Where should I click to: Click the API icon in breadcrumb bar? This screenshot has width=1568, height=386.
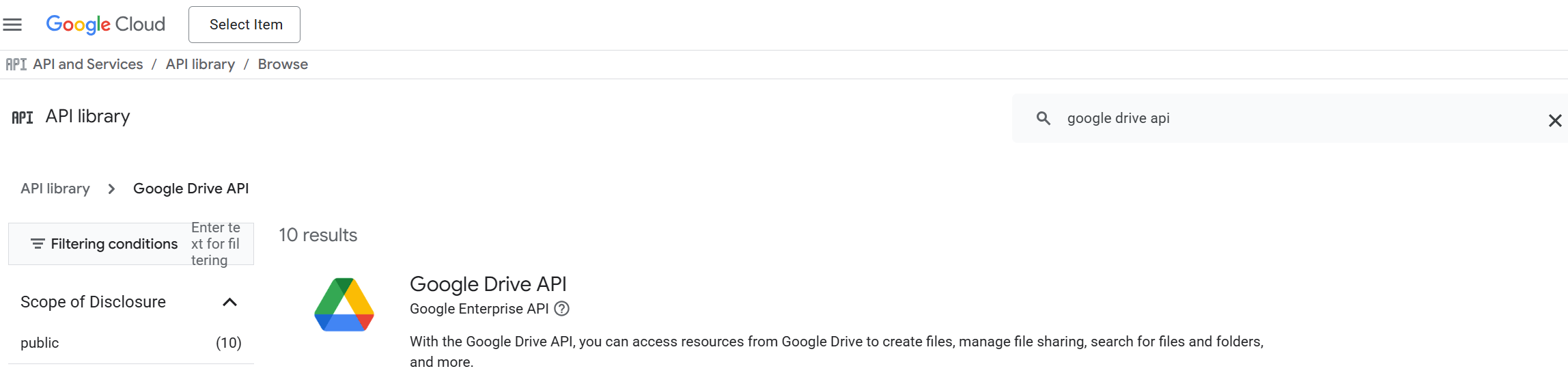[x=16, y=64]
